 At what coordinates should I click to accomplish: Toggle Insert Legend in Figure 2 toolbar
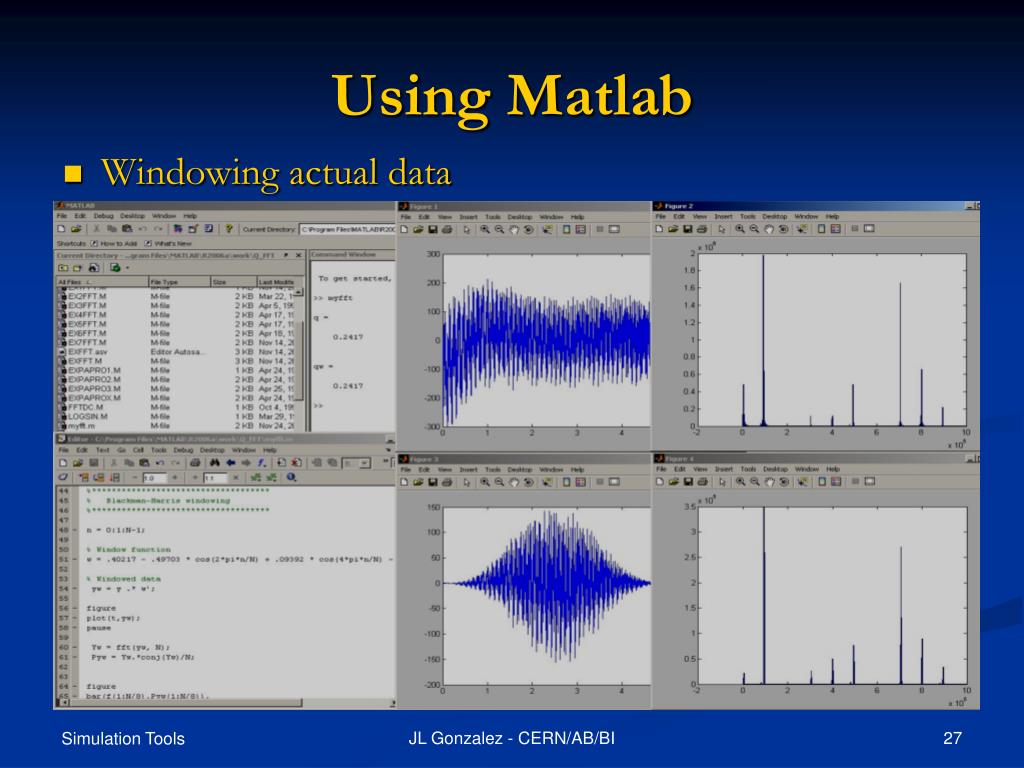coord(836,229)
